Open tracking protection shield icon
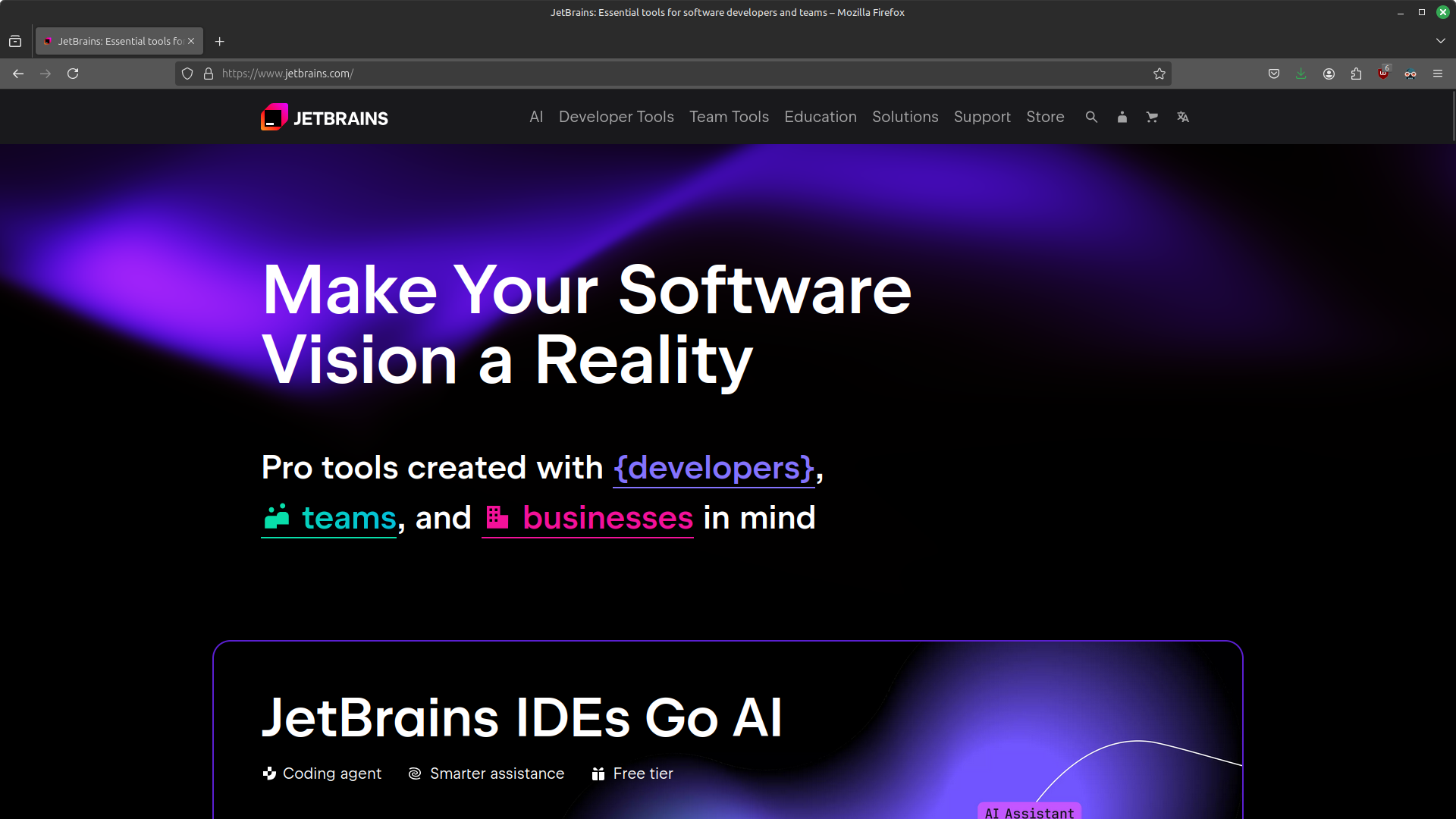 click(187, 74)
